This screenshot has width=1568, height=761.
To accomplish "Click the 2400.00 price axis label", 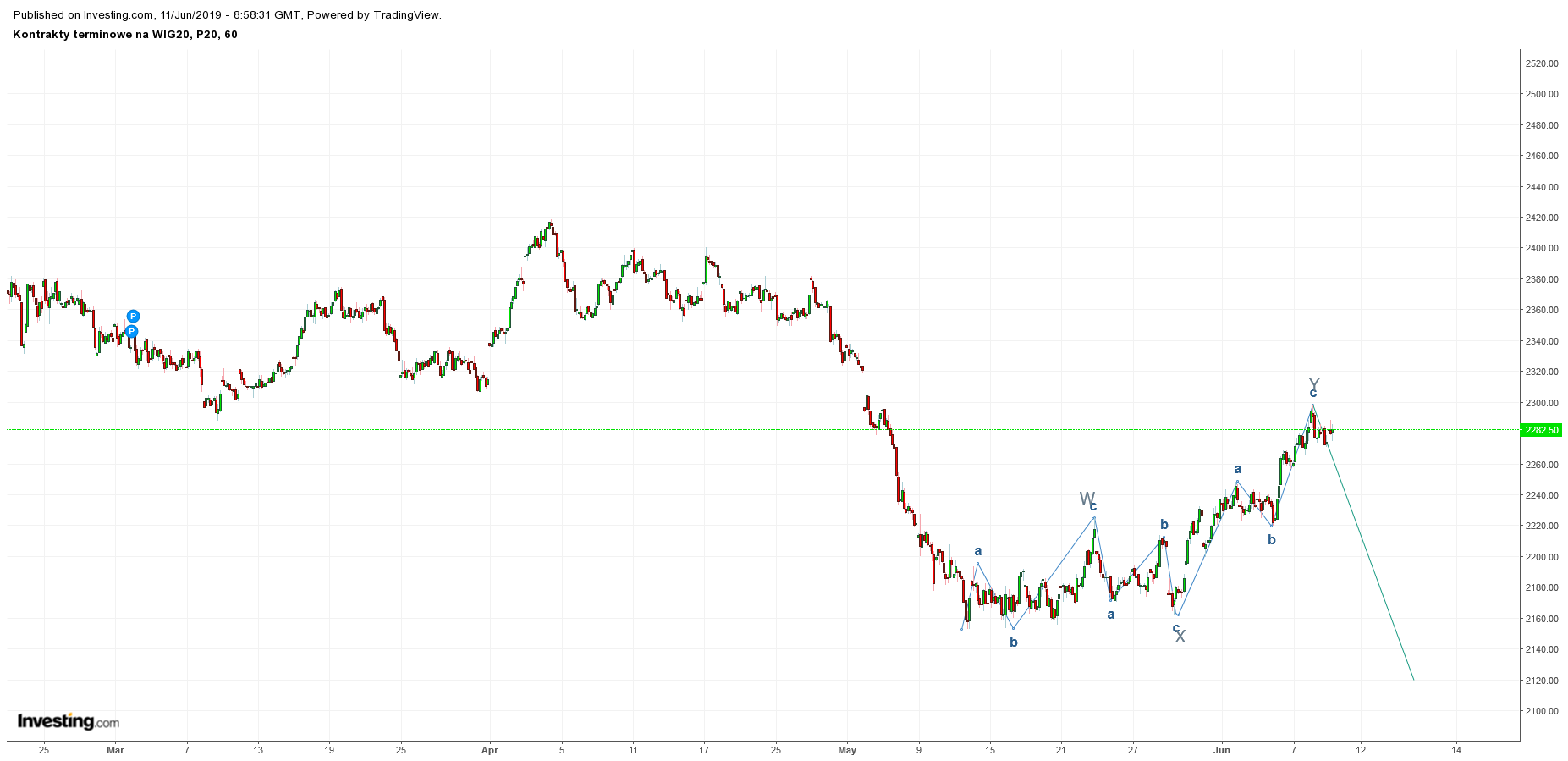I will point(1542,248).
